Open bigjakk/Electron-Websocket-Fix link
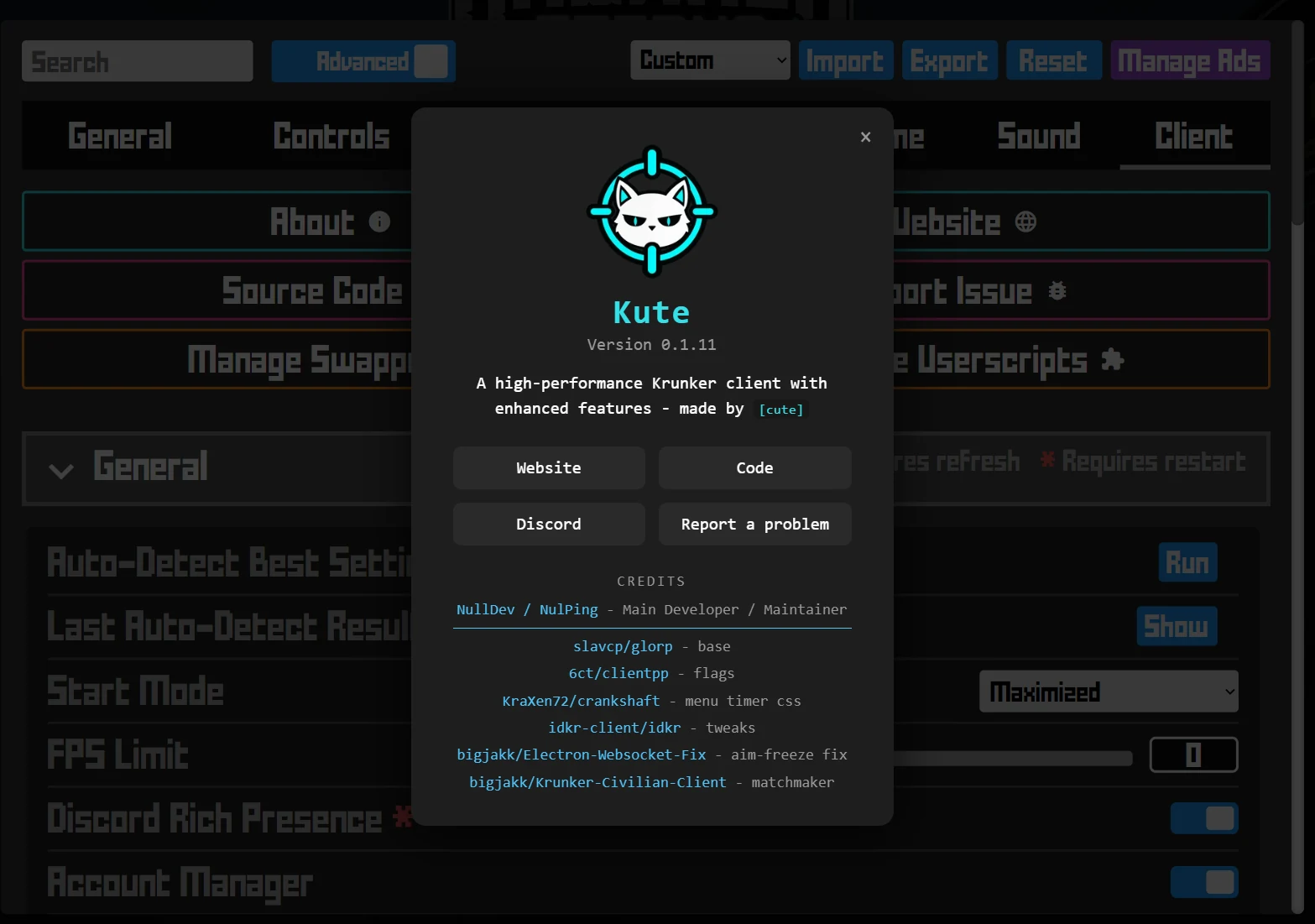Screen dimensions: 1315x924 click(x=581, y=754)
